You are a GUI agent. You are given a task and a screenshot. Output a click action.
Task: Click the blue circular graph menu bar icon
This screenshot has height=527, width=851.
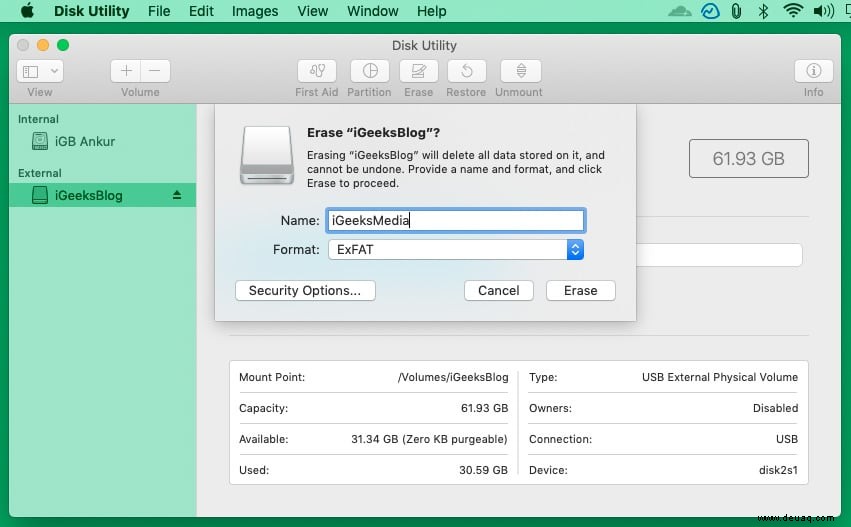(710, 11)
